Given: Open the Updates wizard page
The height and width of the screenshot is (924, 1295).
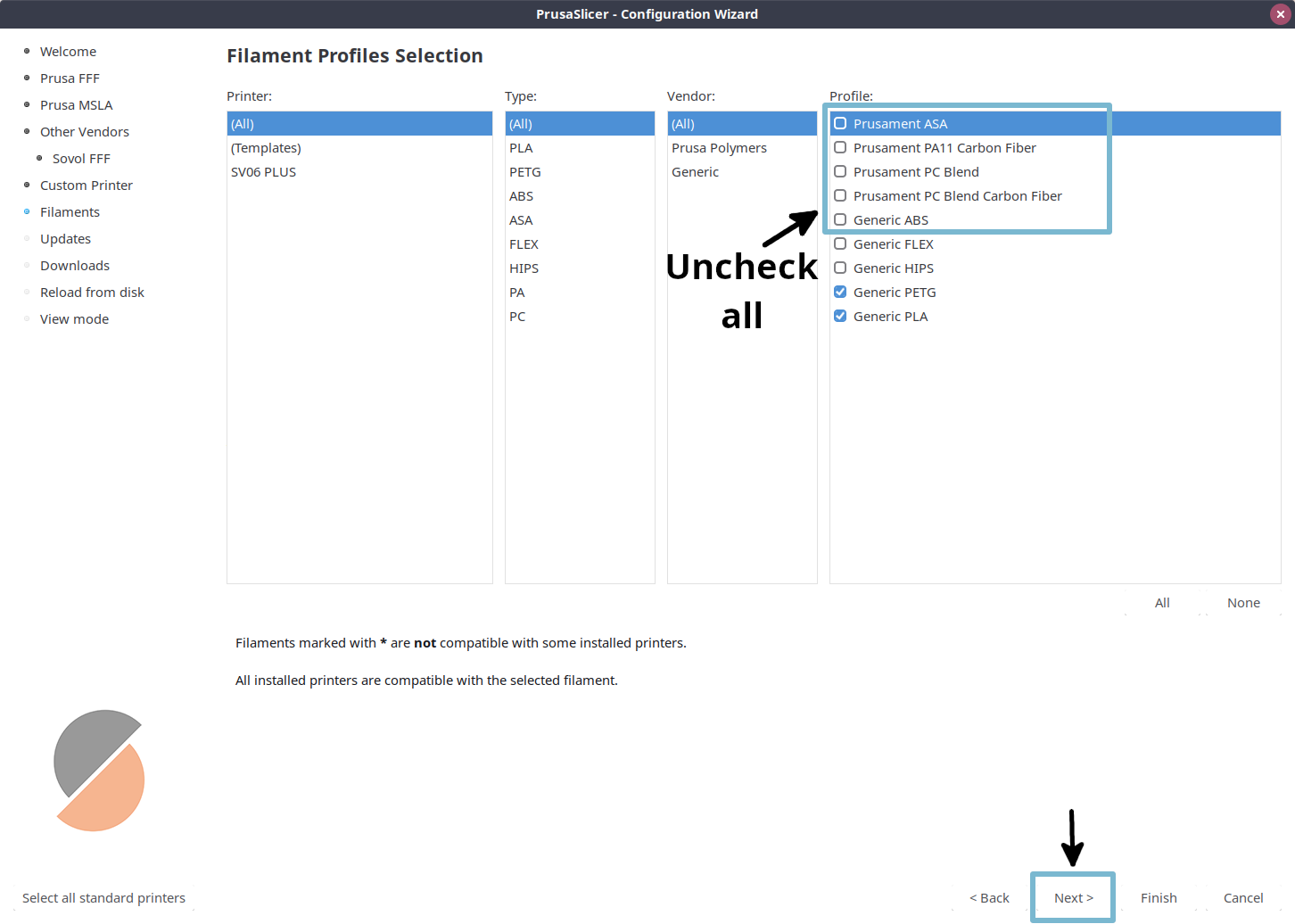Looking at the screenshot, I should tap(65, 239).
